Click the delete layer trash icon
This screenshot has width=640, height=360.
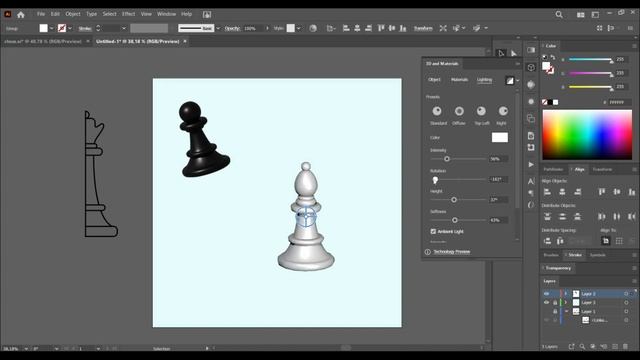625,347
